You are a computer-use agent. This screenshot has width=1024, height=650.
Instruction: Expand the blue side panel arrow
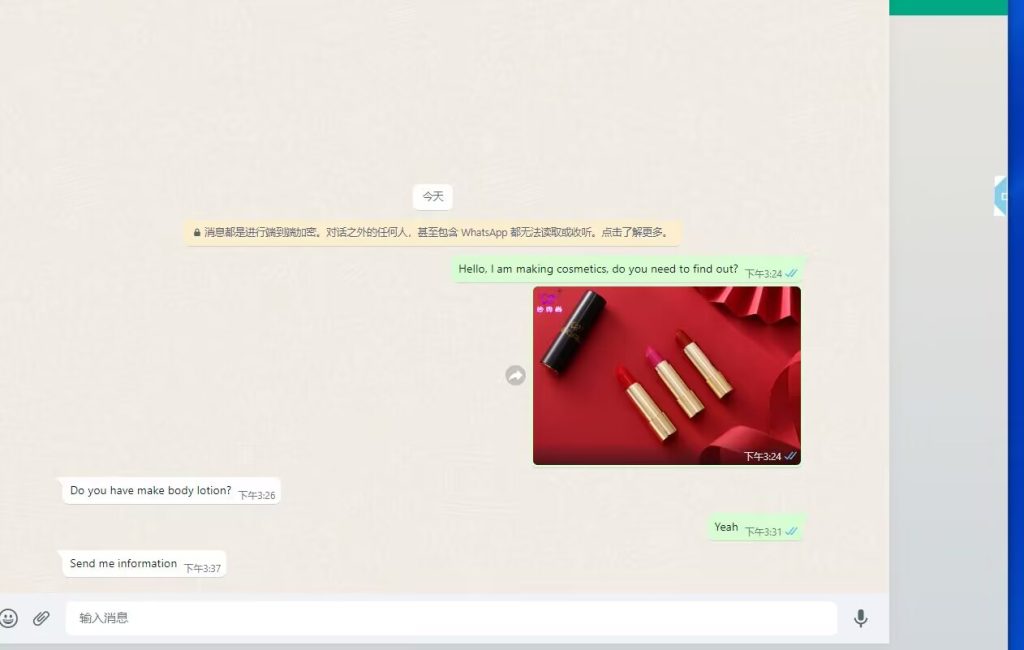1001,196
